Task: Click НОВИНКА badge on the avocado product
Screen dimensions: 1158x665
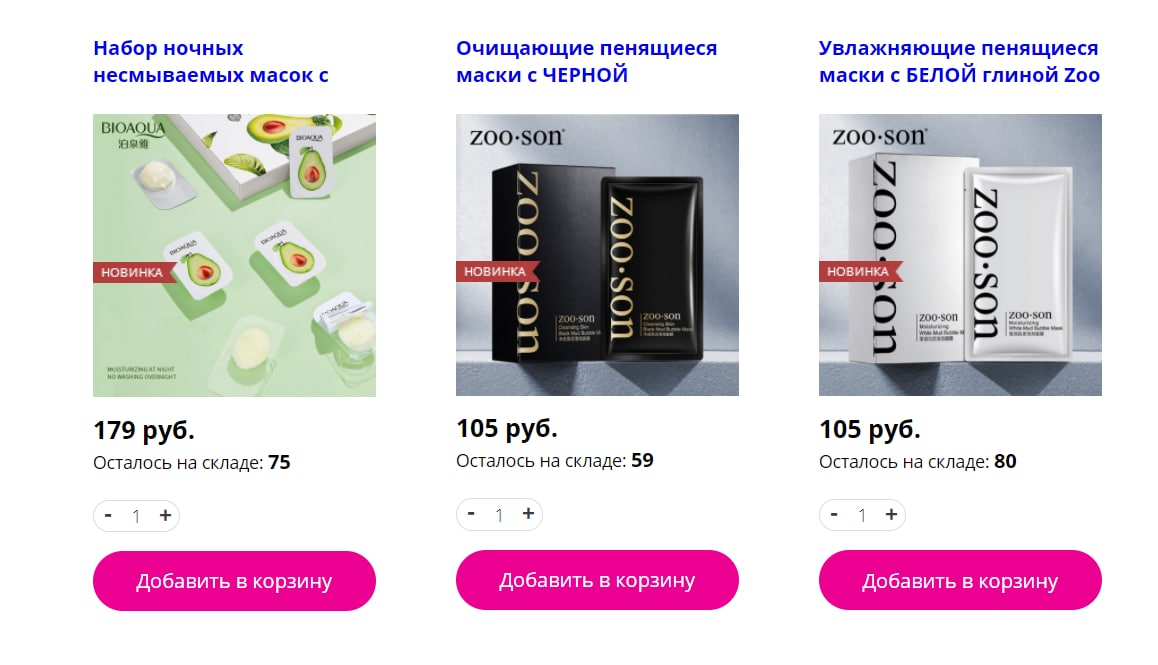Action: click(x=133, y=273)
